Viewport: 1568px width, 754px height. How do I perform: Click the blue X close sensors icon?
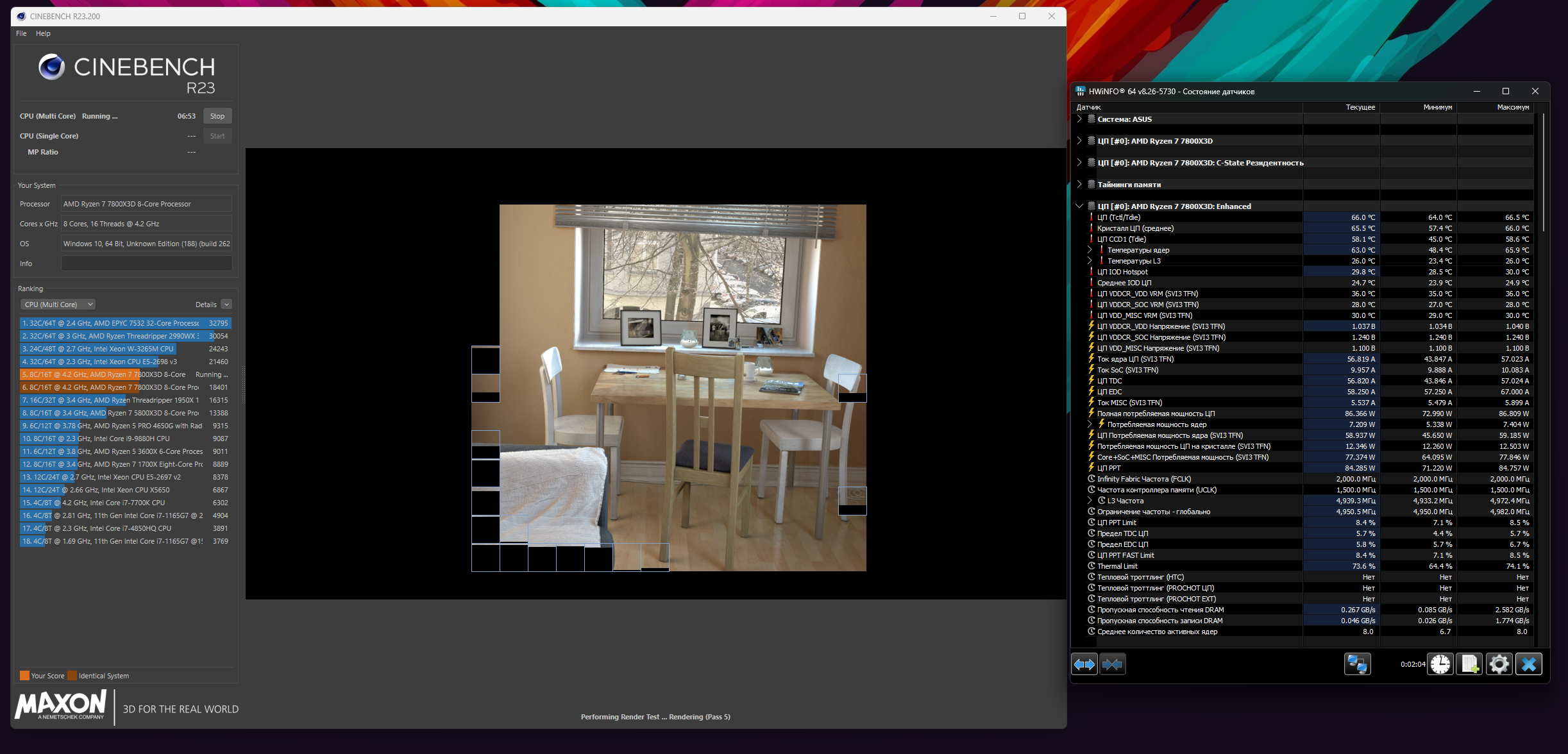pos(1529,664)
